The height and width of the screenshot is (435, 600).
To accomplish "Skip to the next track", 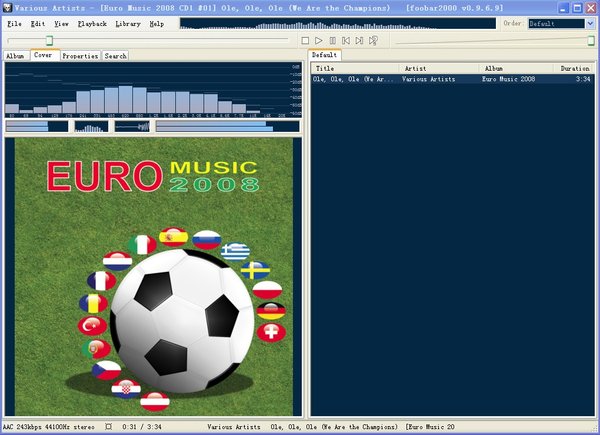I will click(x=359, y=41).
